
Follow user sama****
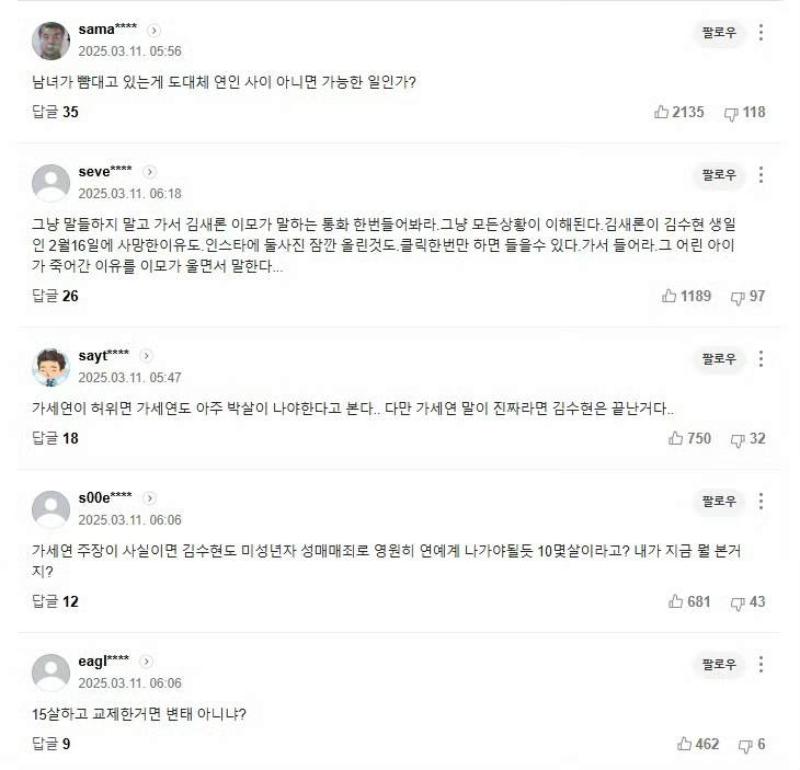[719, 33]
